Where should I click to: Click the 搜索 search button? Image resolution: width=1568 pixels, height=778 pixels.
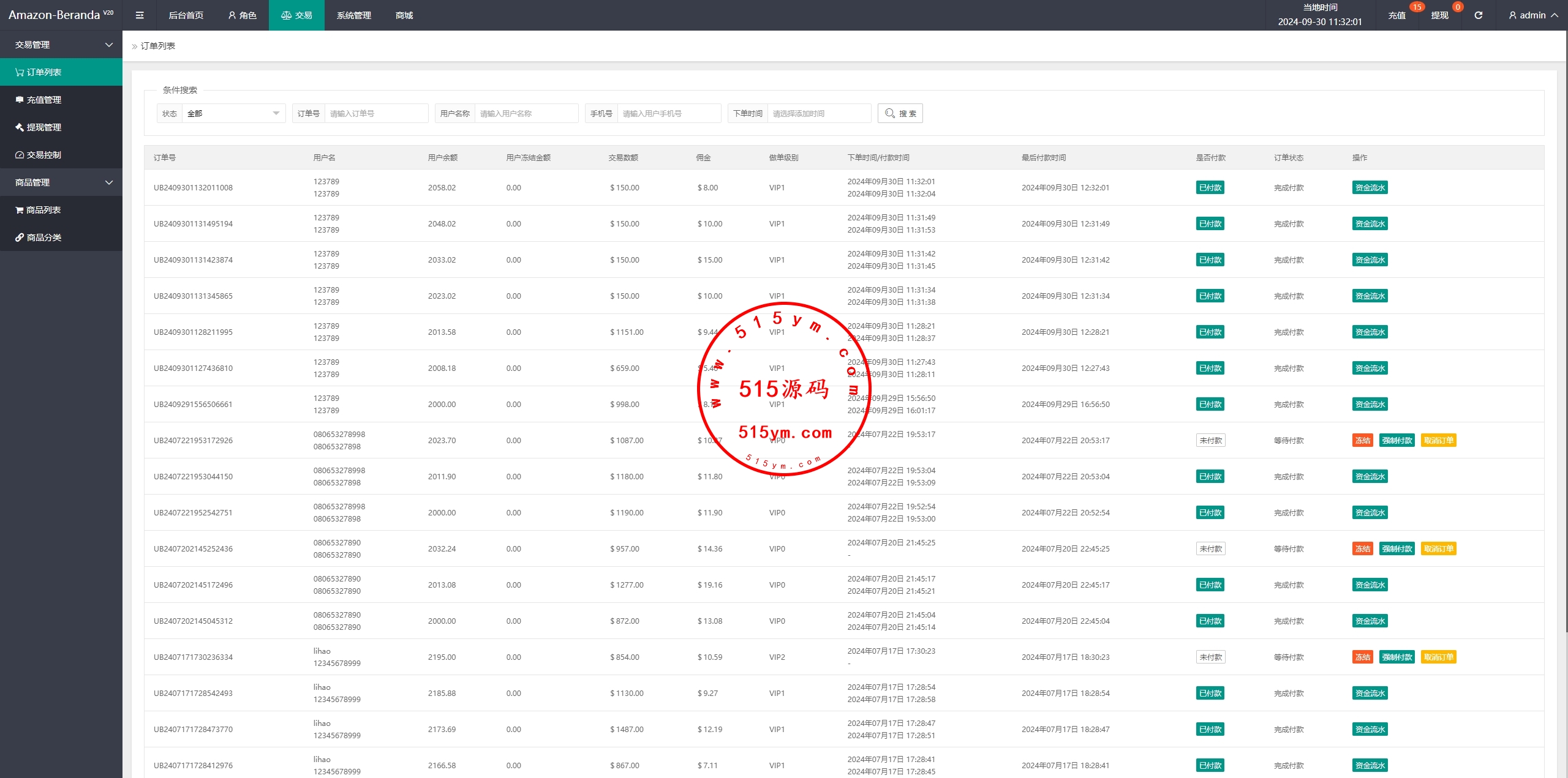[900, 113]
